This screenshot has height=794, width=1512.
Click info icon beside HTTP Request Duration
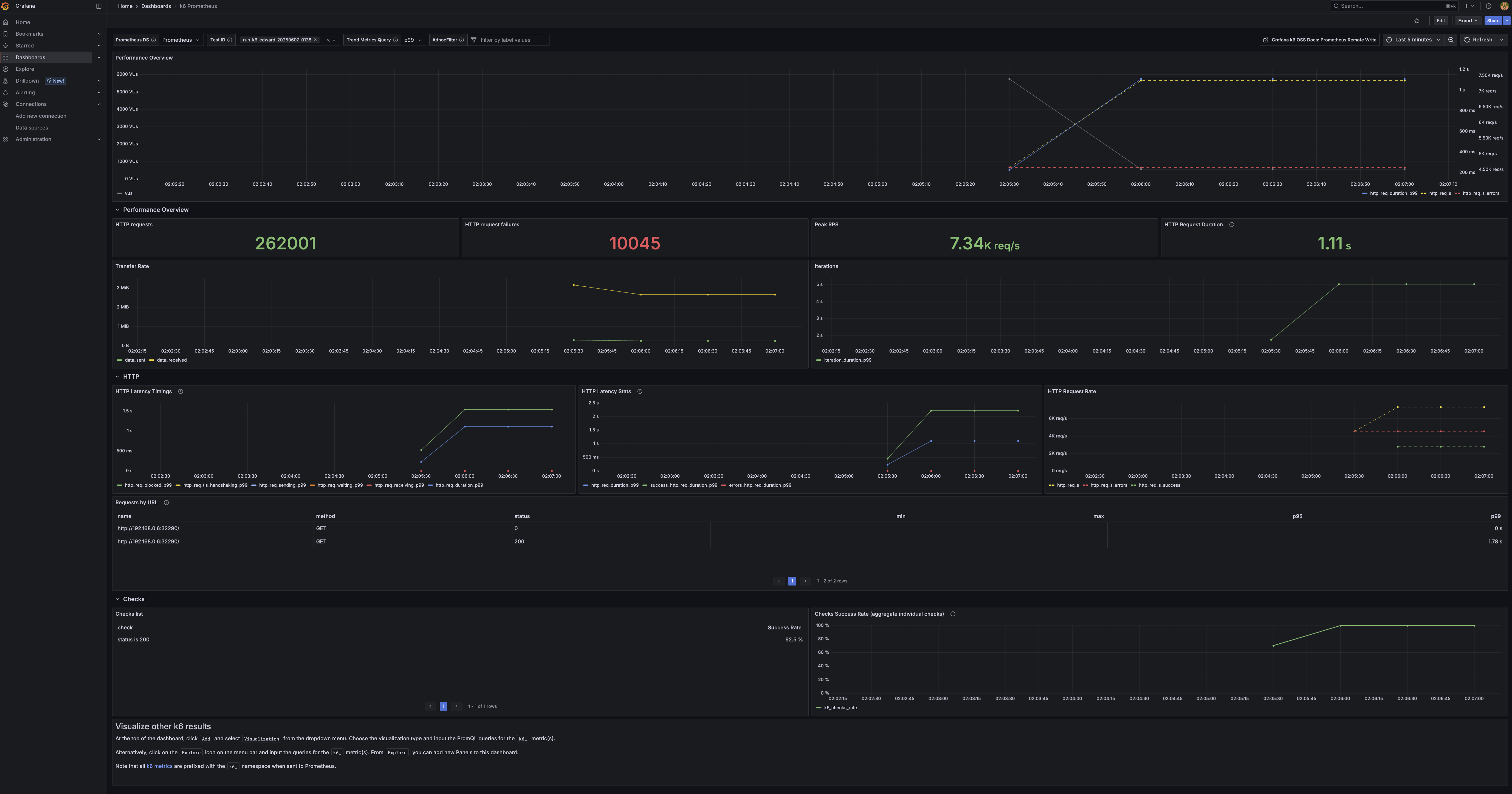1231,224
